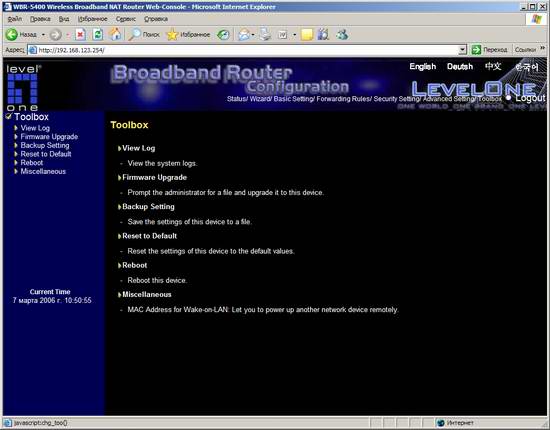Open Forwarding Rules navigation link
The width and height of the screenshot is (550, 430).
tap(343, 99)
